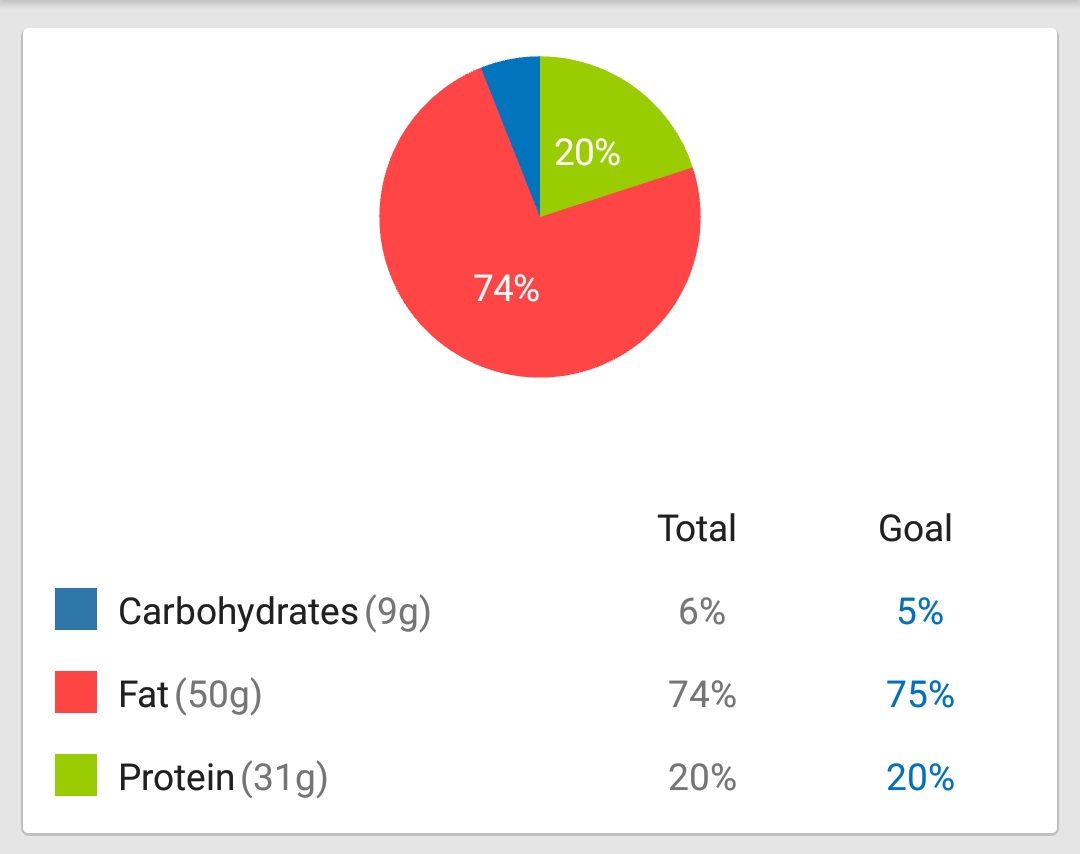Screen dimensions: 1080x854
Task: Select the Protein label text
Action: pyautogui.click(x=176, y=777)
